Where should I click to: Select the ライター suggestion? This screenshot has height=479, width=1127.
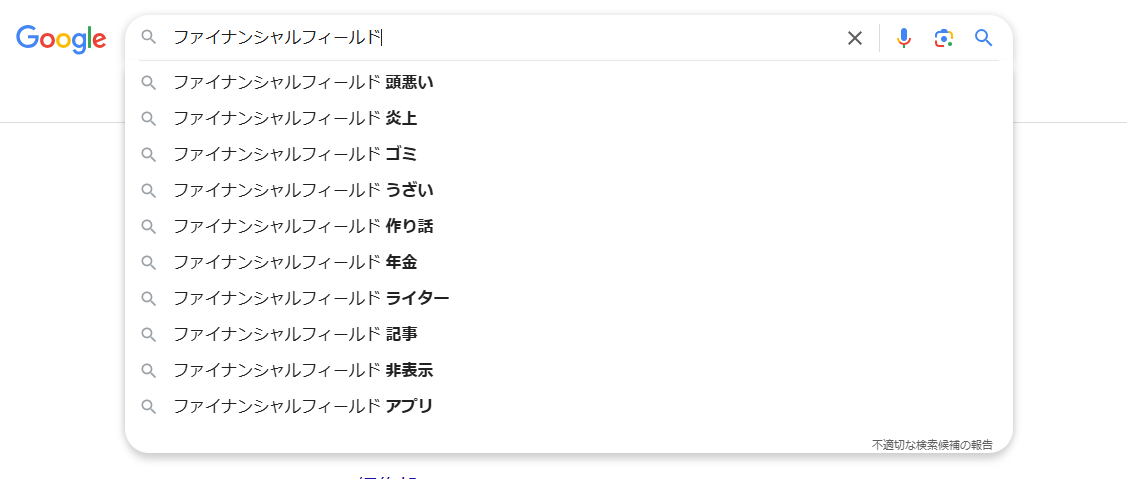tap(311, 298)
